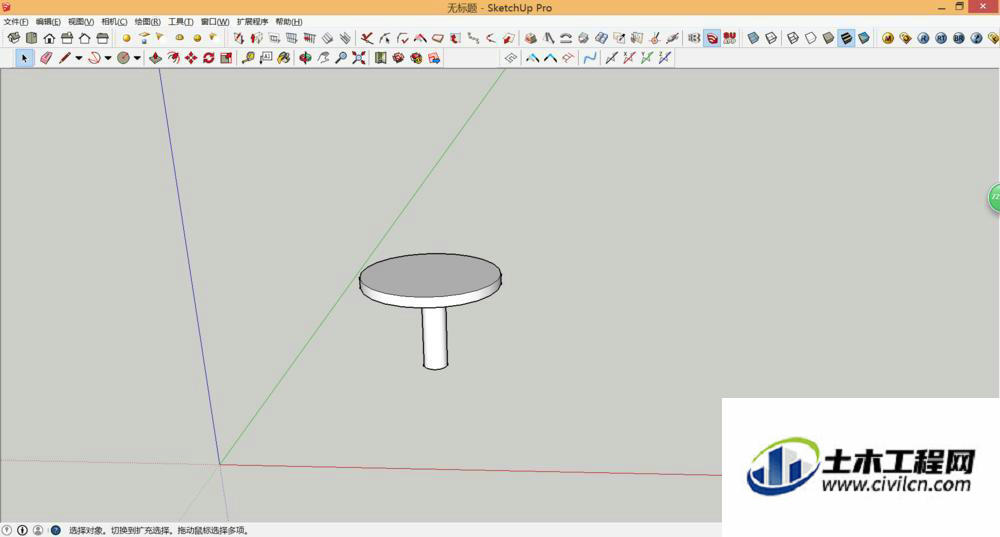Screen dimensions: 1000x537
Task: Click the blue BR round plugin icon
Action: [x=959, y=38]
